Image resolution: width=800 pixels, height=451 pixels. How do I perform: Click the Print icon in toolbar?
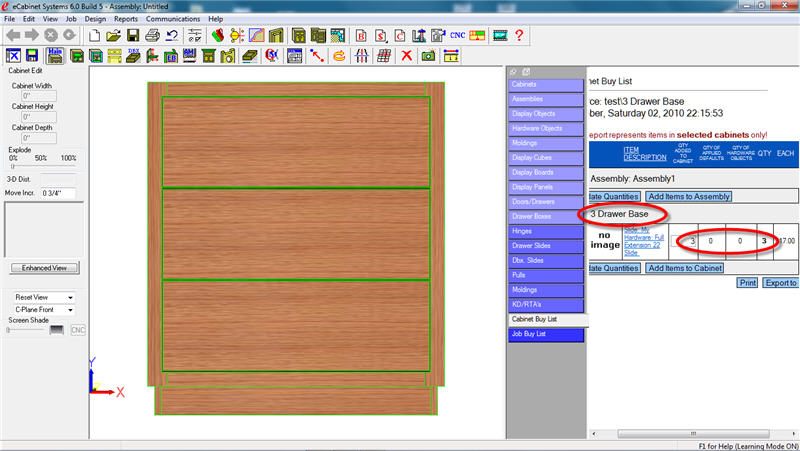tap(153, 35)
